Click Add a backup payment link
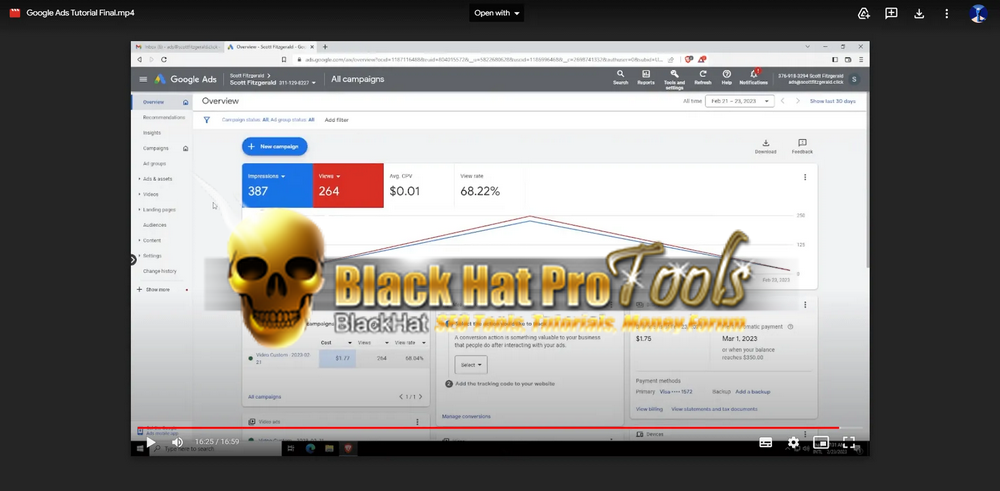Screen dimensions: 1000x491 [753, 392]
